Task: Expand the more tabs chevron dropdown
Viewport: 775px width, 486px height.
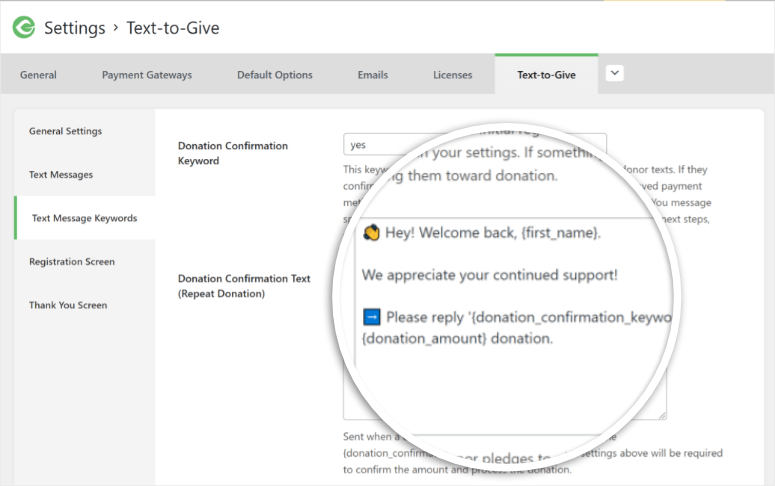Action: [x=614, y=73]
